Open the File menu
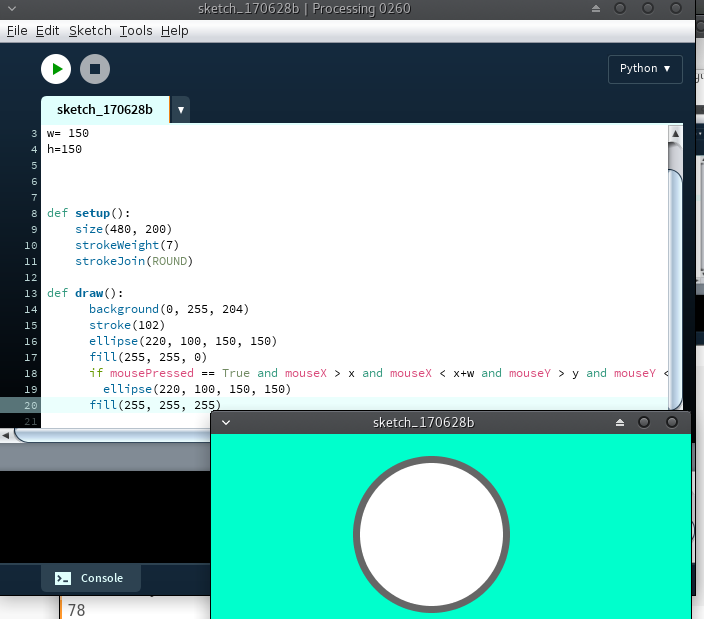 click(17, 31)
